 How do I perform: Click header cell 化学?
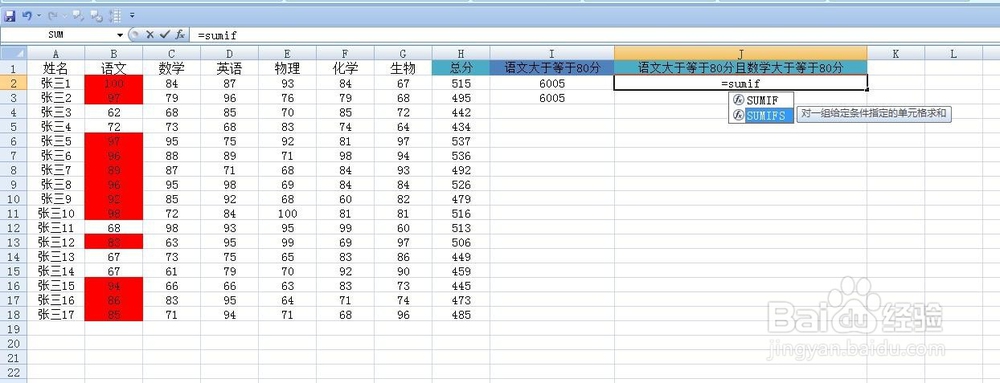tap(345, 68)
